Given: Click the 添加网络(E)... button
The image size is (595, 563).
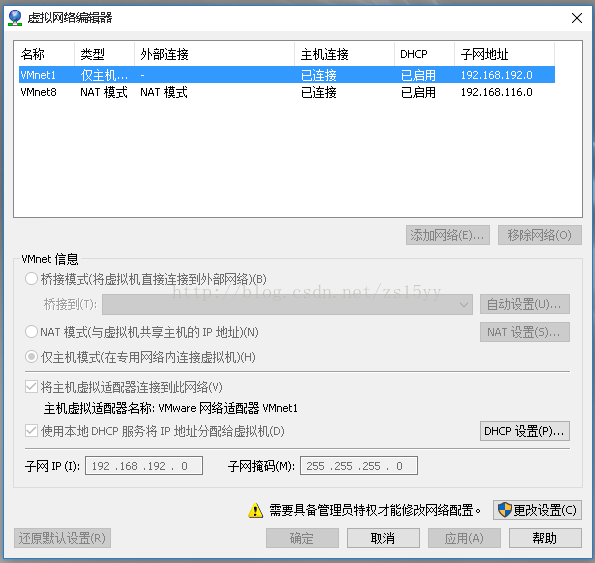Looking at the screenshot, I should point(448,235).
